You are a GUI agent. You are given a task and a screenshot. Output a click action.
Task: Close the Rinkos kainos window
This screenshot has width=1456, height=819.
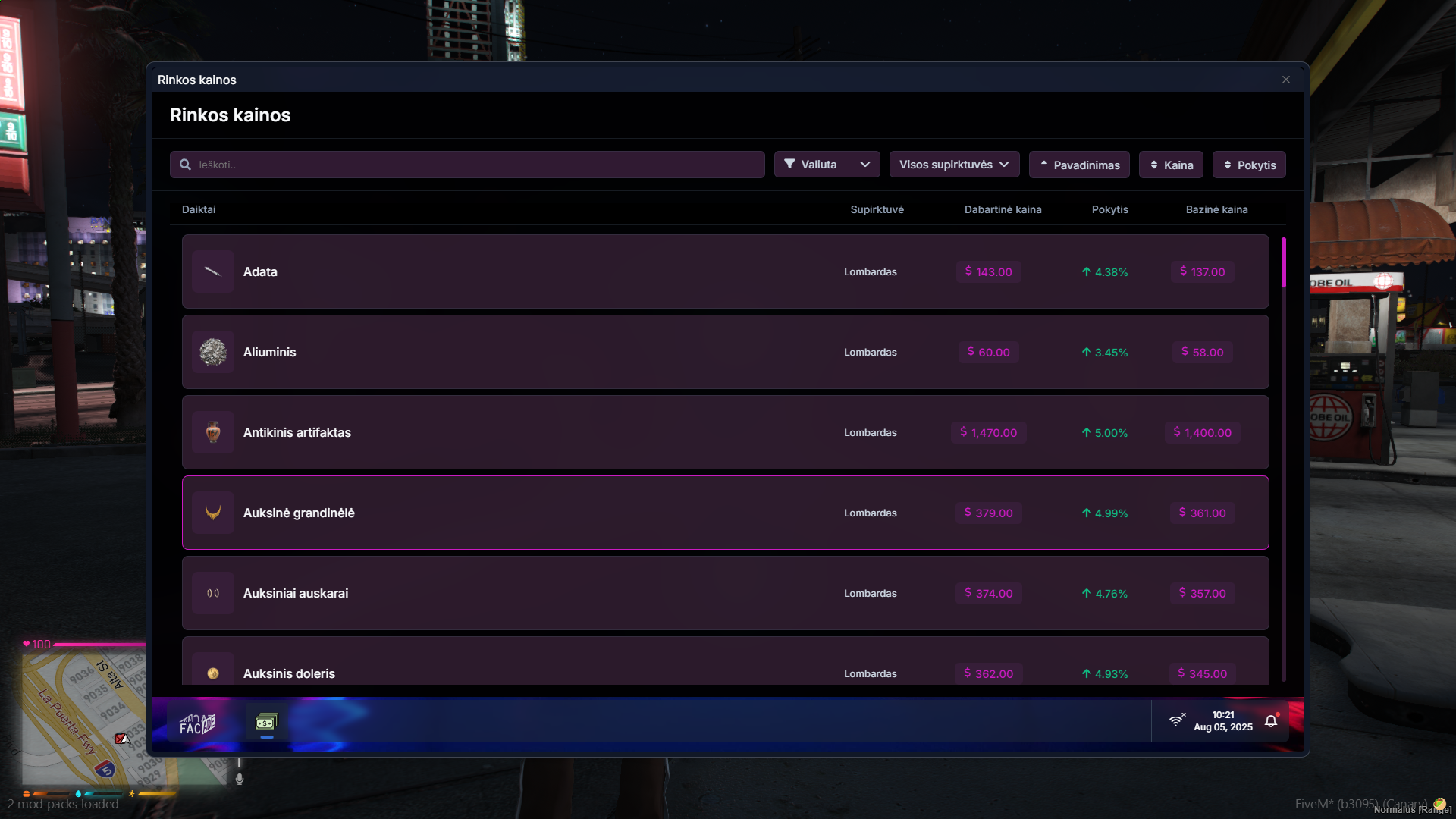click(x=1285, y=80)
